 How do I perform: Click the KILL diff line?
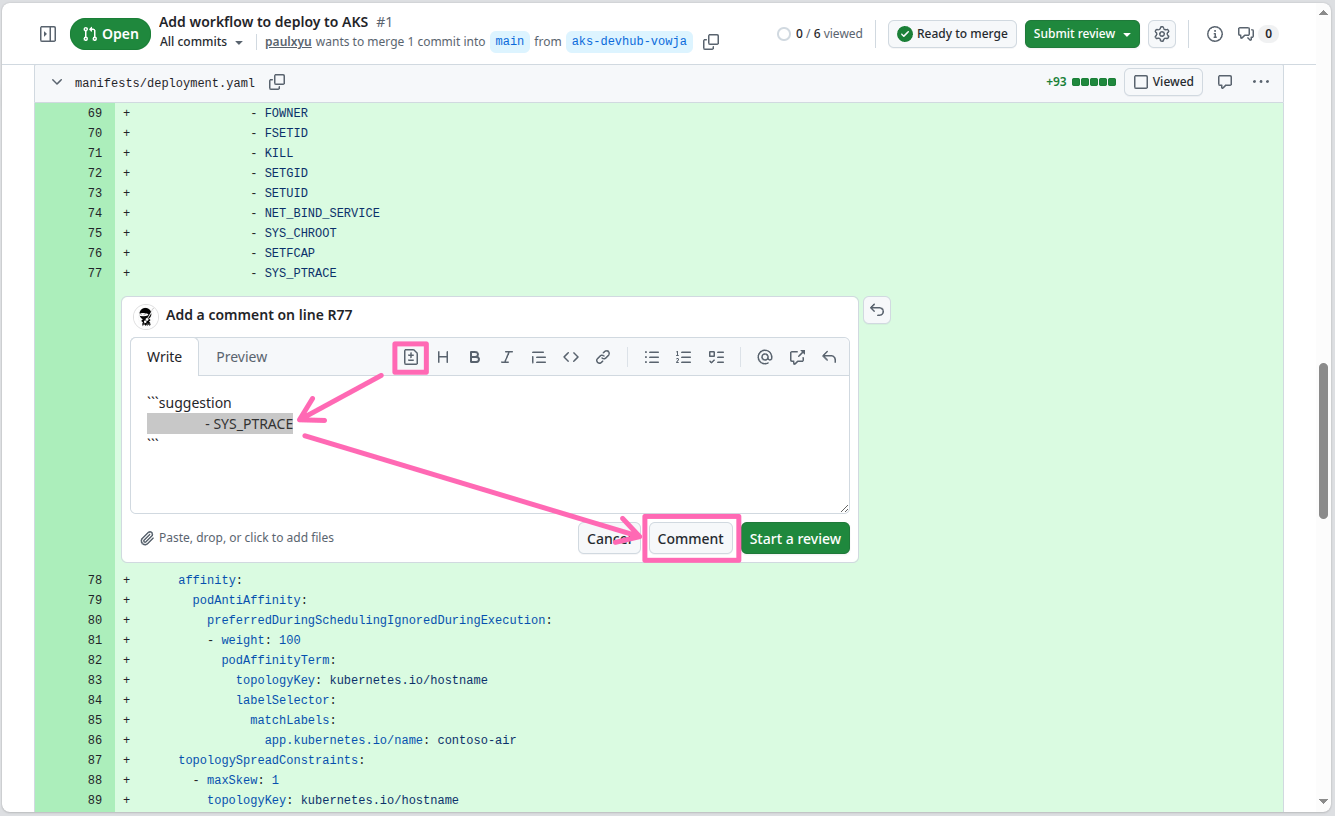pos(699,153)
